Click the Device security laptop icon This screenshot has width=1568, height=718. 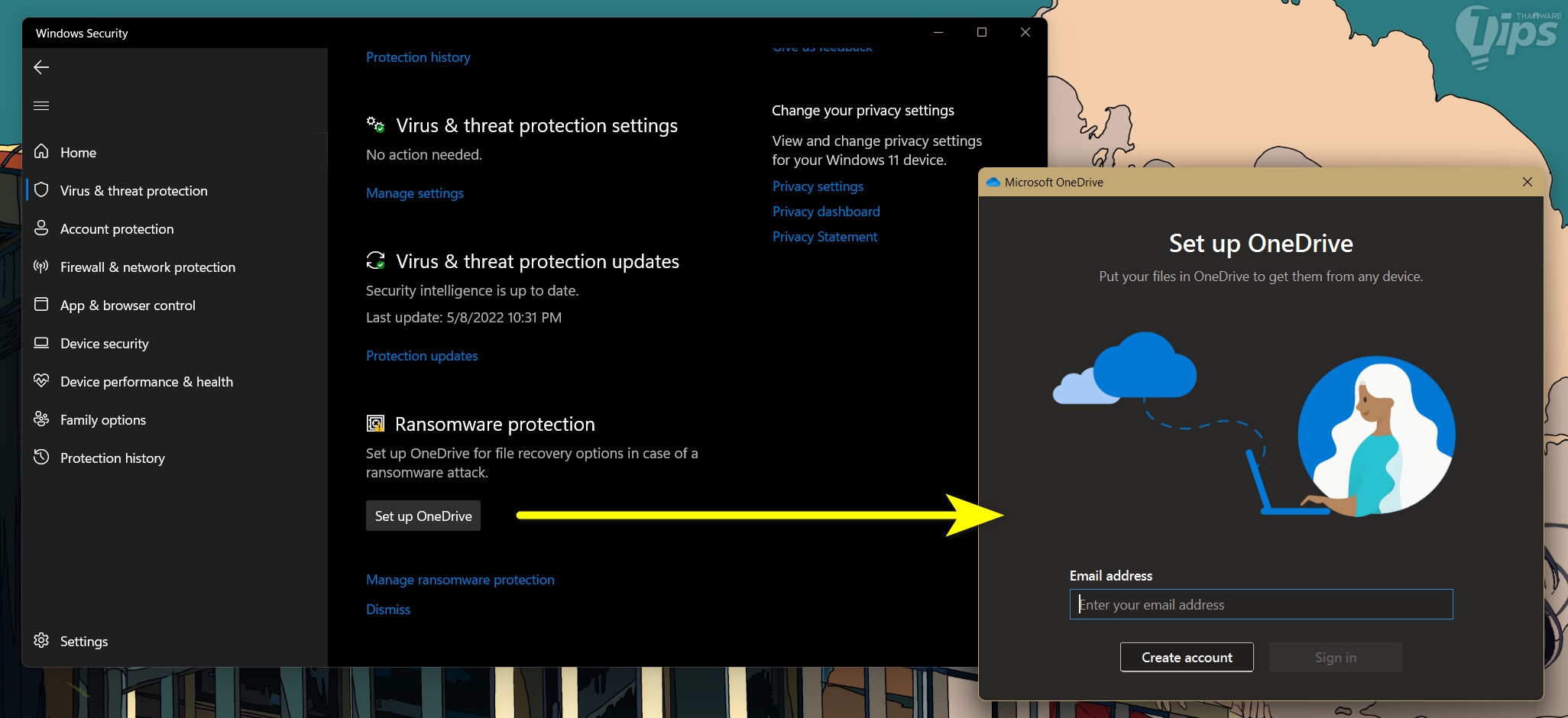click(x=41, y=343)
